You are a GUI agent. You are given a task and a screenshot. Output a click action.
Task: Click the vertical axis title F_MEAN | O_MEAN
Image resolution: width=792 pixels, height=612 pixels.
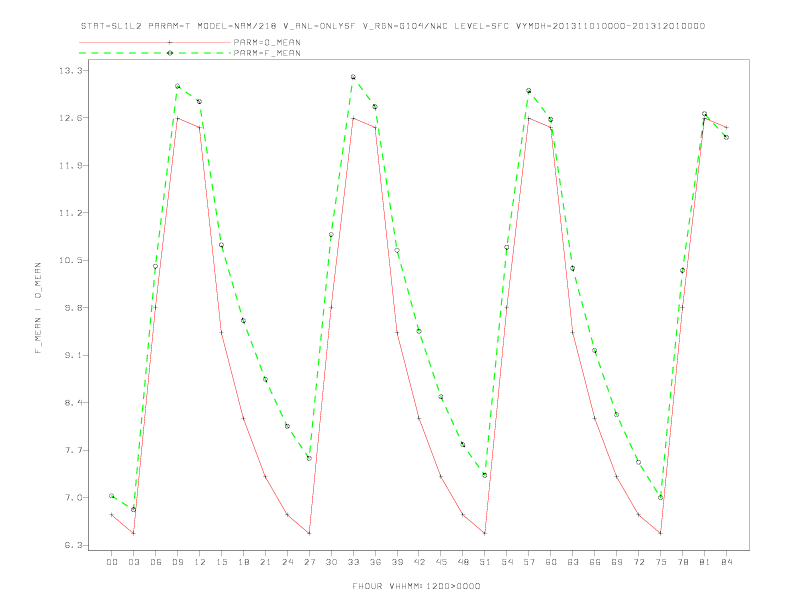coord(38,308)
